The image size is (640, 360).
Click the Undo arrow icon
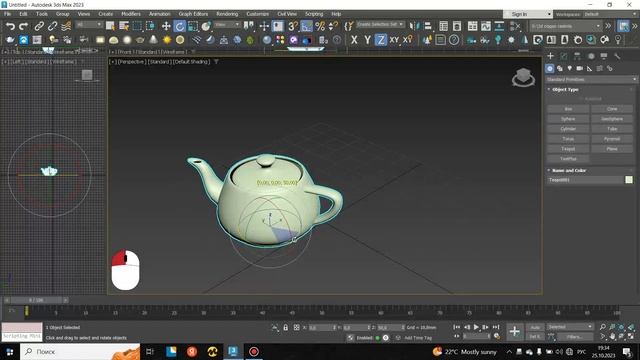(x=10, y=26)
